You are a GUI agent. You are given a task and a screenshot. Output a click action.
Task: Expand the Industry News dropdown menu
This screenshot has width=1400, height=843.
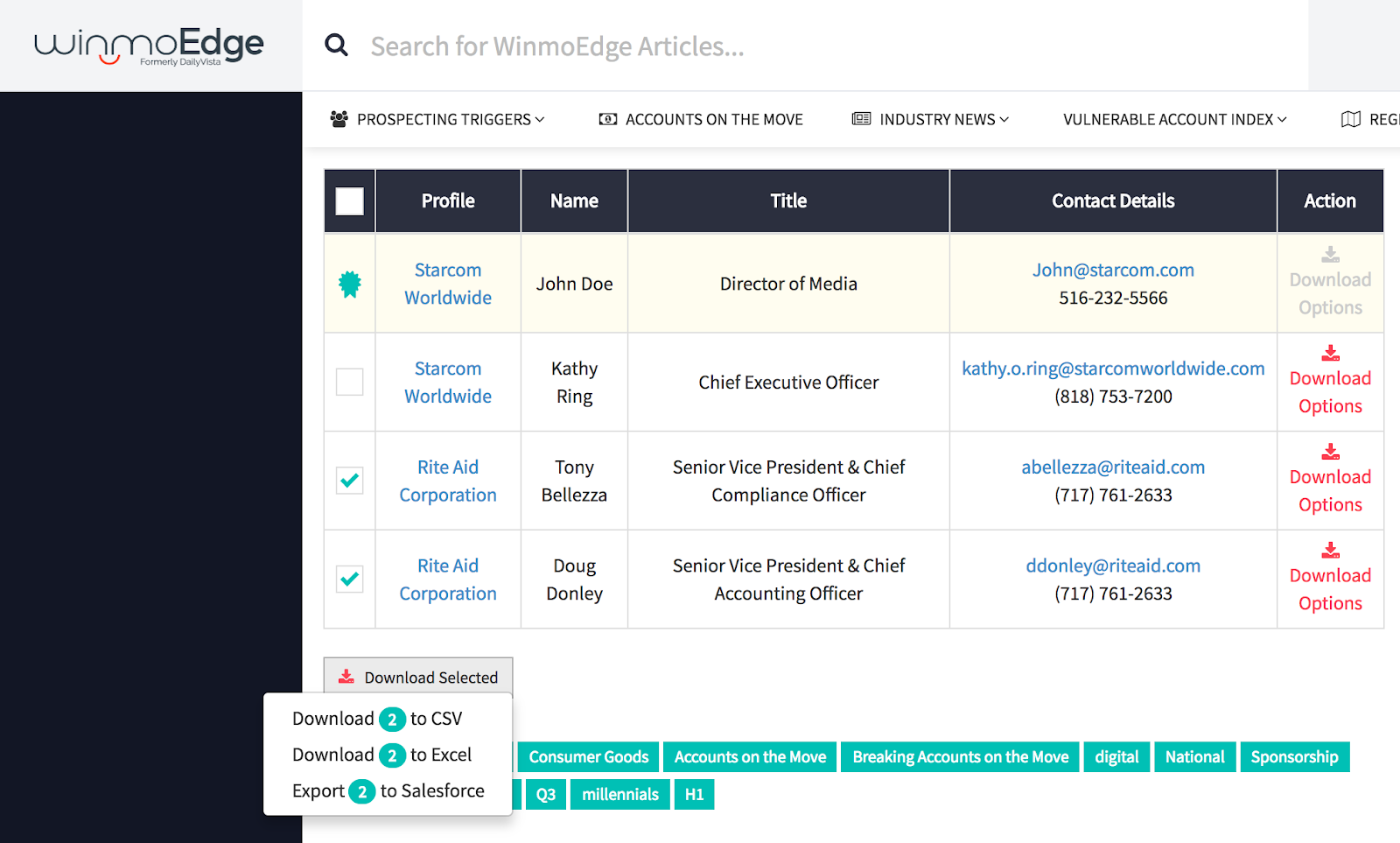click(931, 119)
